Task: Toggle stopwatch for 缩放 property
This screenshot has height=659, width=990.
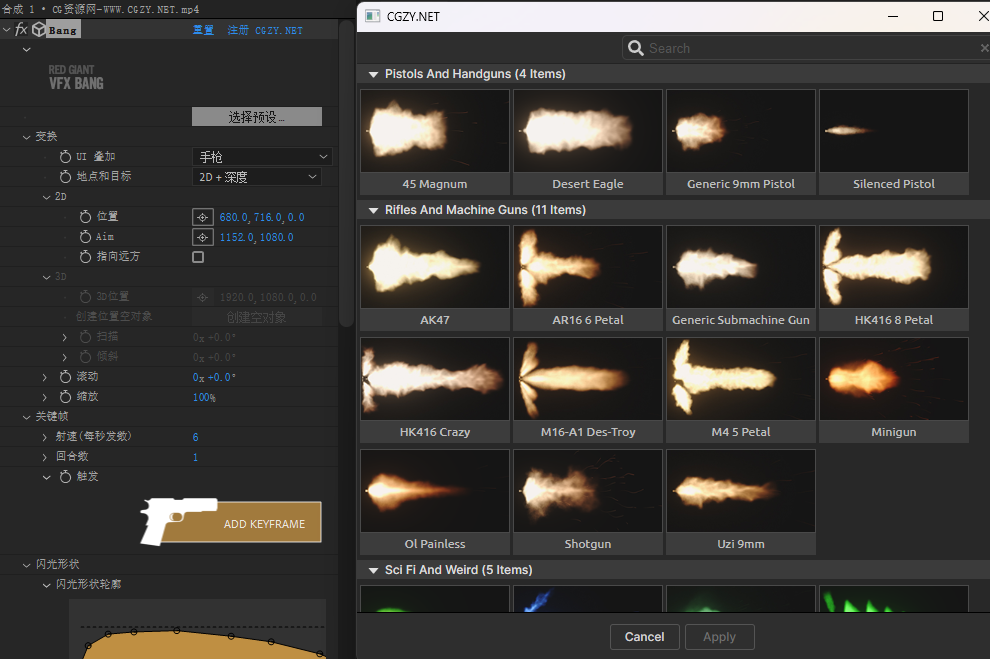Action: pyautogui.click(x=66, y=396)
